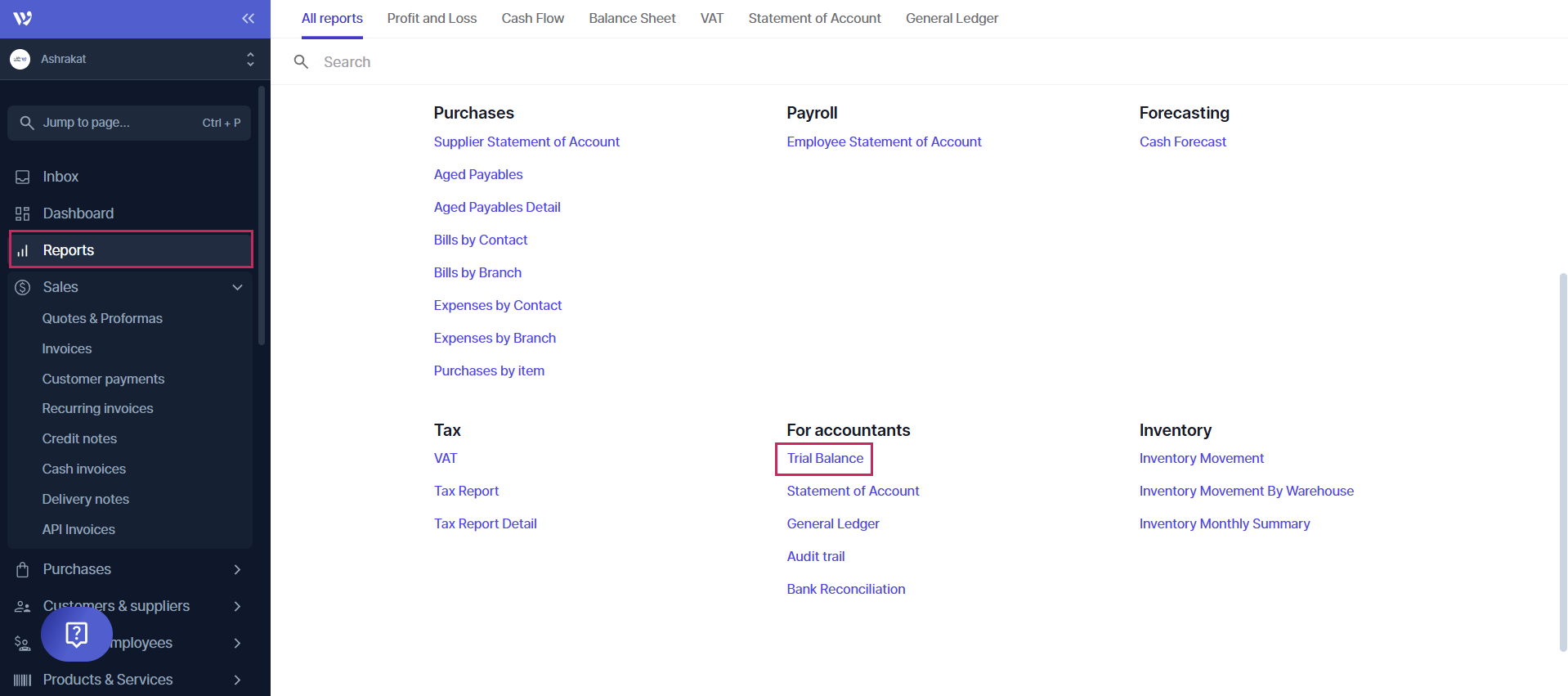The height and width of the screenshot is (696, 1568).
Task: Collapse the Sales menu section
Action: coord(237,287)
